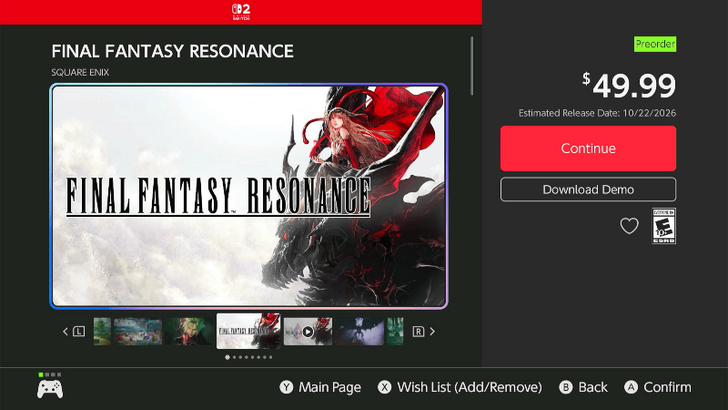Click the last pagination dot
Viewport: 728px width, 410px height.
[x=271, y=357]
